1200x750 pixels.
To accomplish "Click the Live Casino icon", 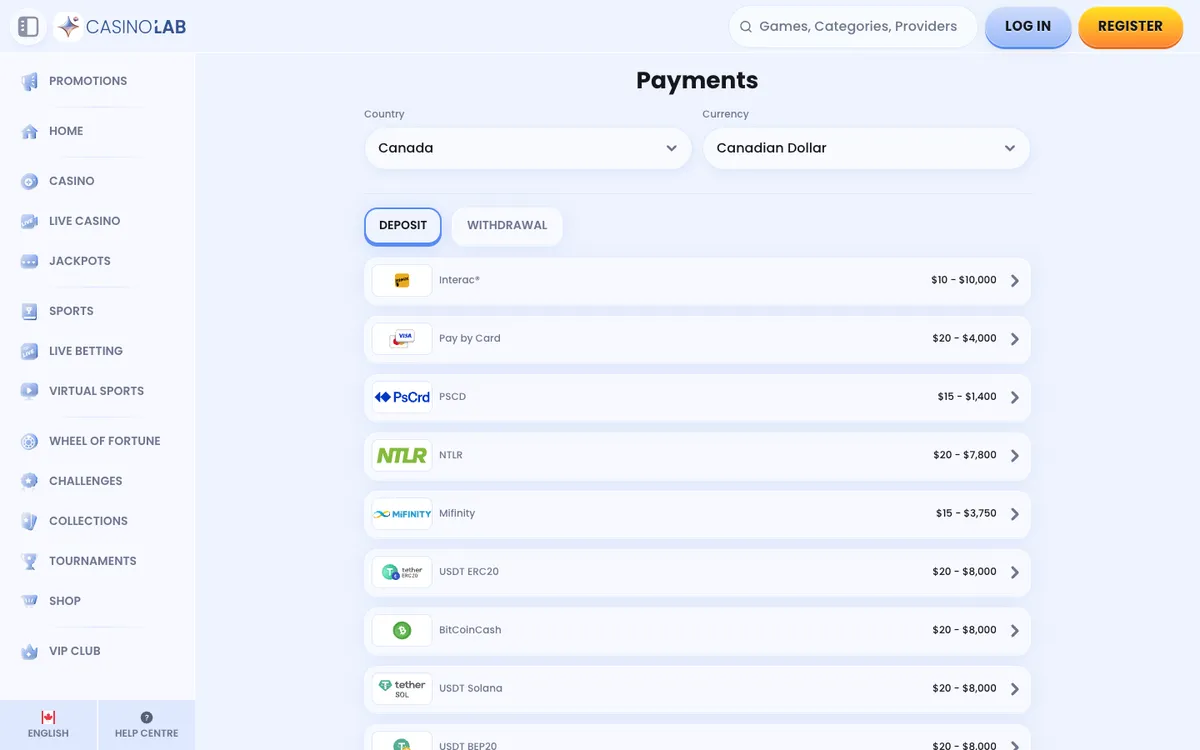I will (x=30, y=221).
